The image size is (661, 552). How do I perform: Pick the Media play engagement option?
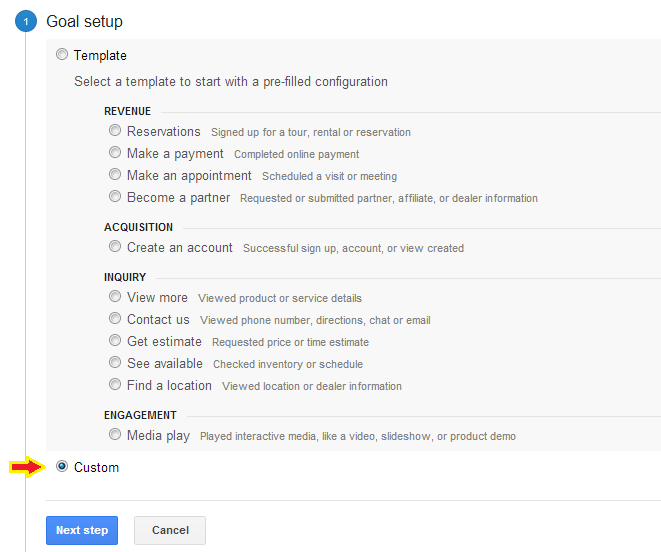click(115, 434)
